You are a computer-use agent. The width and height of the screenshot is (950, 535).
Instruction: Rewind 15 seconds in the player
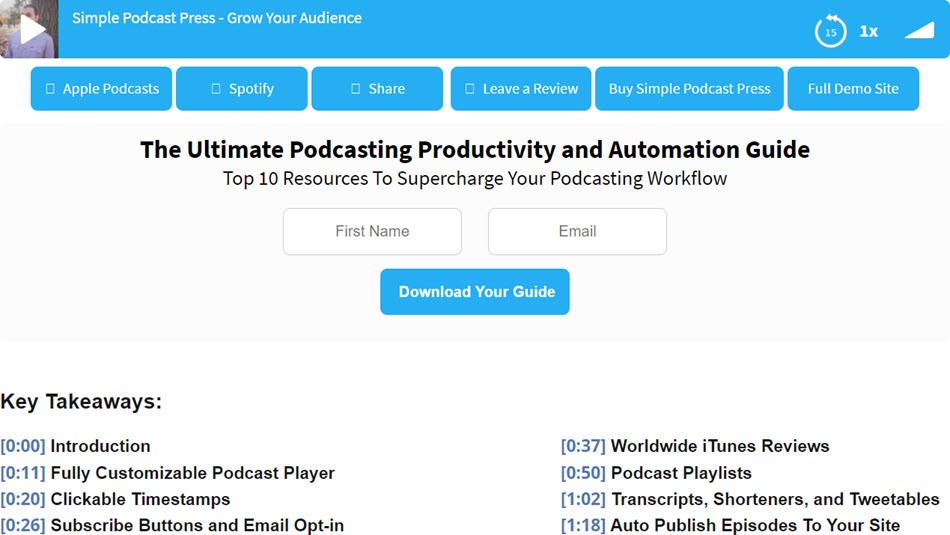[831, 31]
